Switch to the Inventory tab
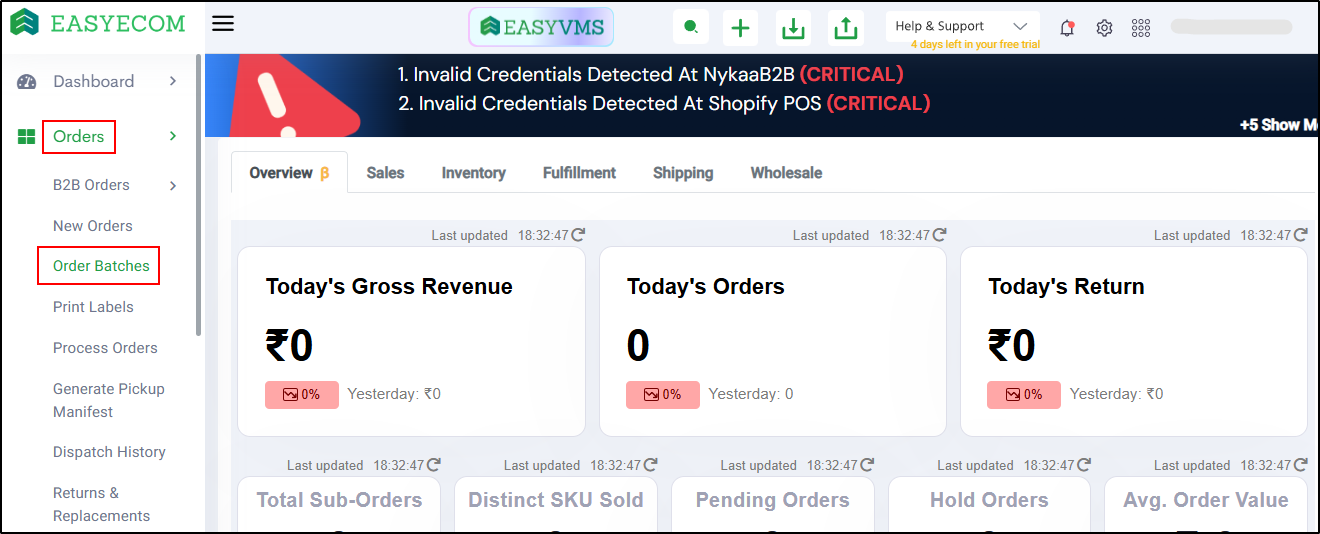The height and width of the screenshot is (534, 1320). coord(474,173)
